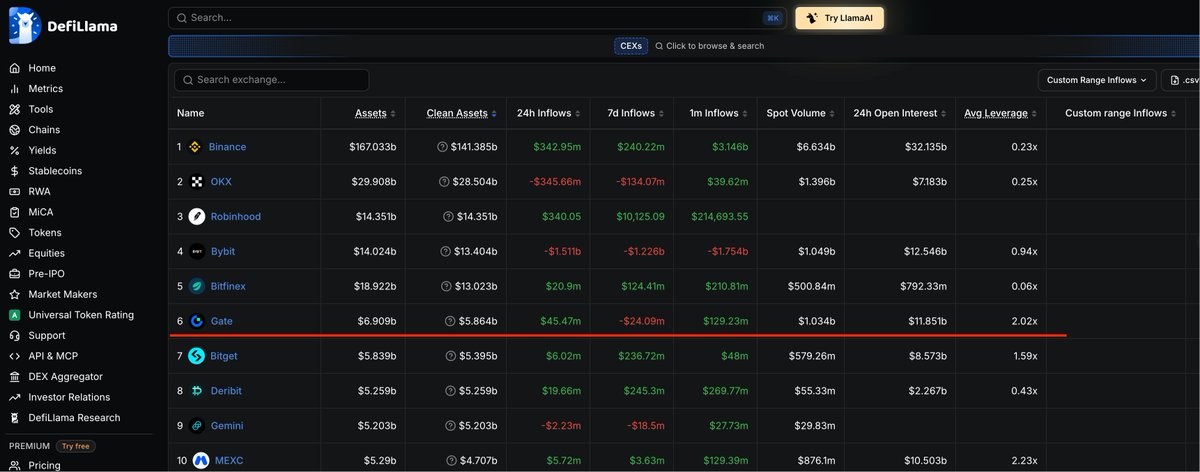Click the Gemini logo icon
The width and height of the screenshot is (1200, 472).
[x=196, y=426]
